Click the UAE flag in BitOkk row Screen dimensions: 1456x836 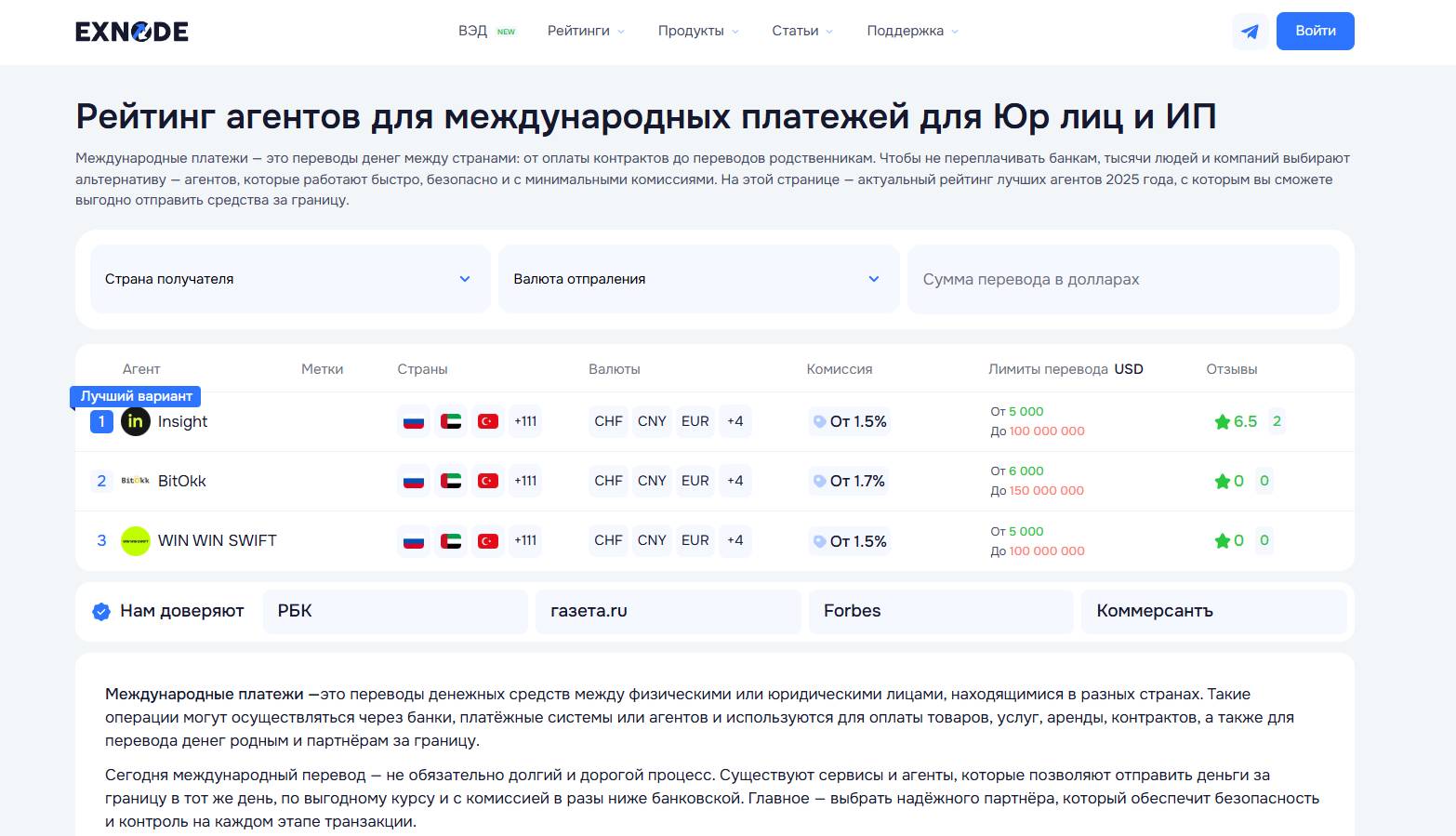[451, 481]
